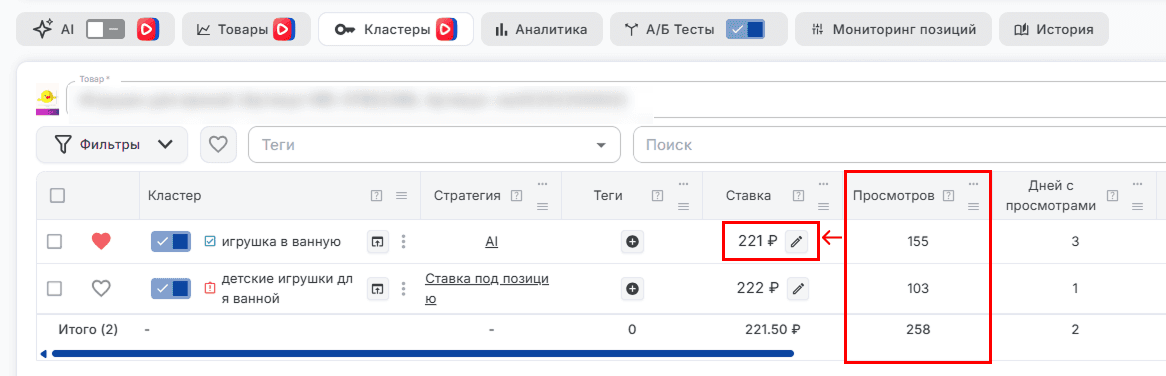This screenshot has width=1166, height=376.
Task: Switch to the Товары tab
Action: click(x=245, y=30)
